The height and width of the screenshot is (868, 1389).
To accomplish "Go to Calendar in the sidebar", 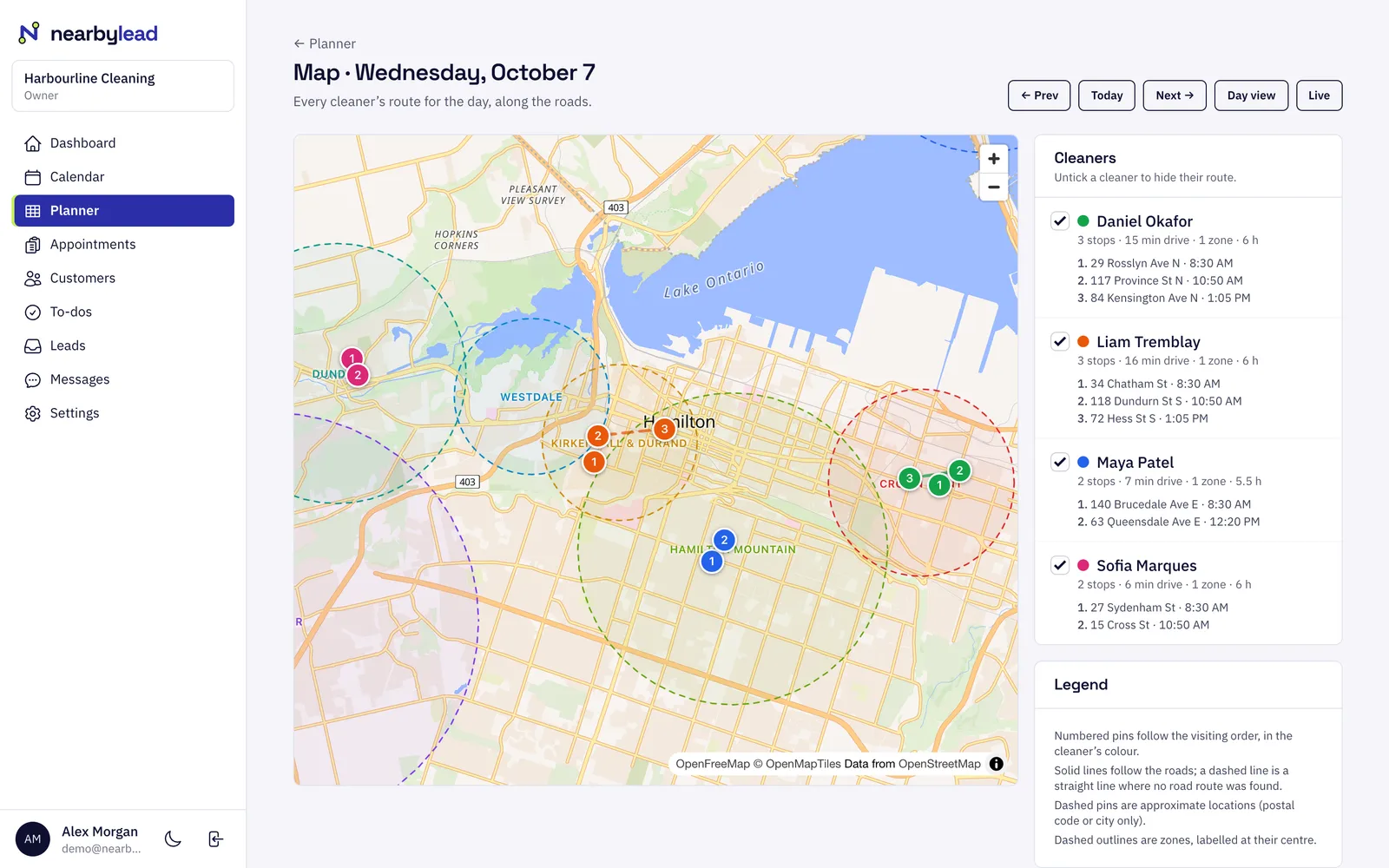I will (123, 177).
